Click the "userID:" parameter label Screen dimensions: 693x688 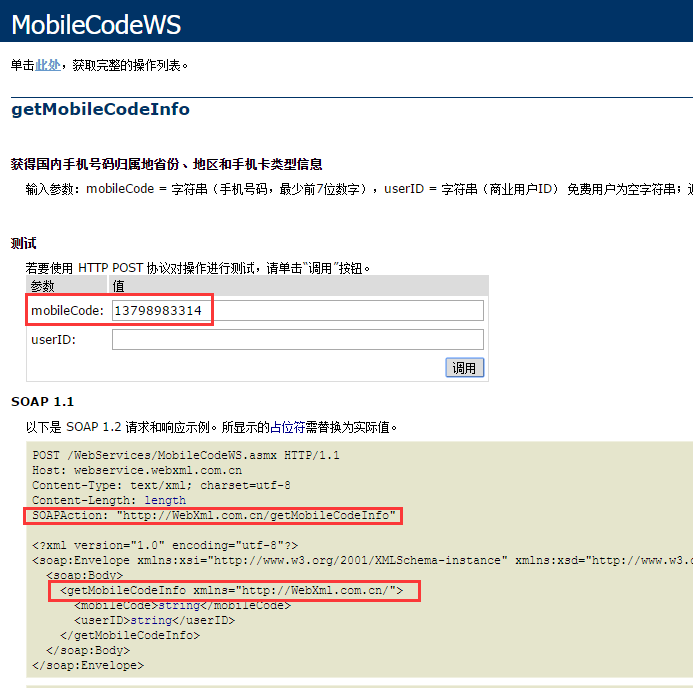[x=53, y=340]
